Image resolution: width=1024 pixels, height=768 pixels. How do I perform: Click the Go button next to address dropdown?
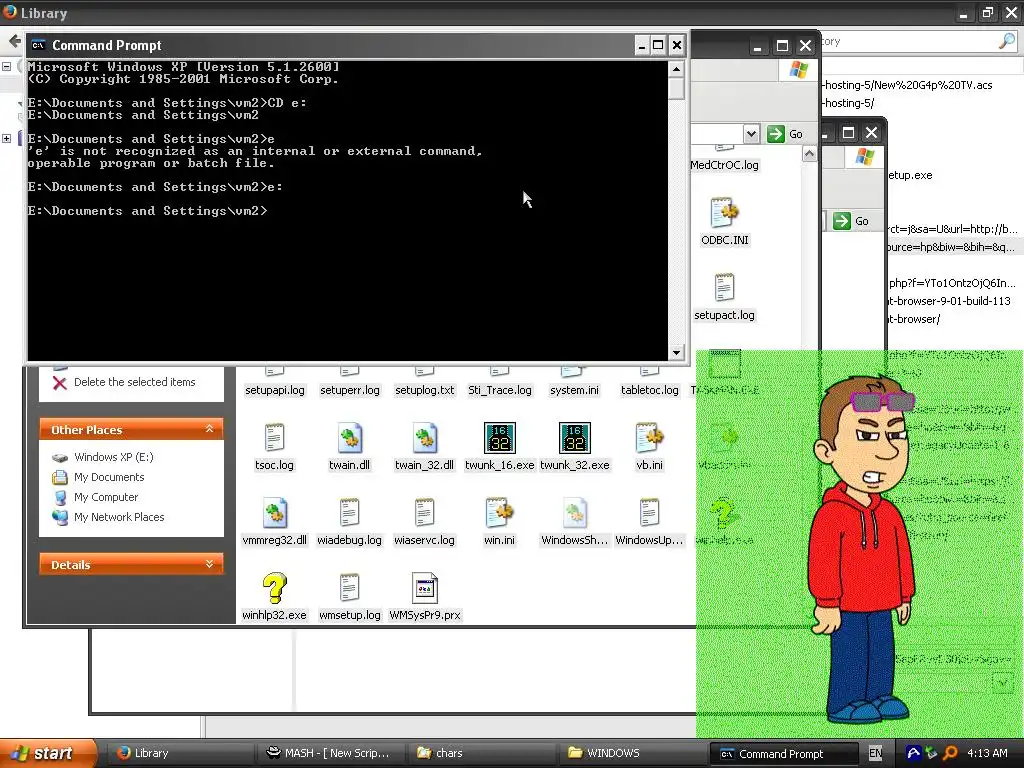point(785,134)
